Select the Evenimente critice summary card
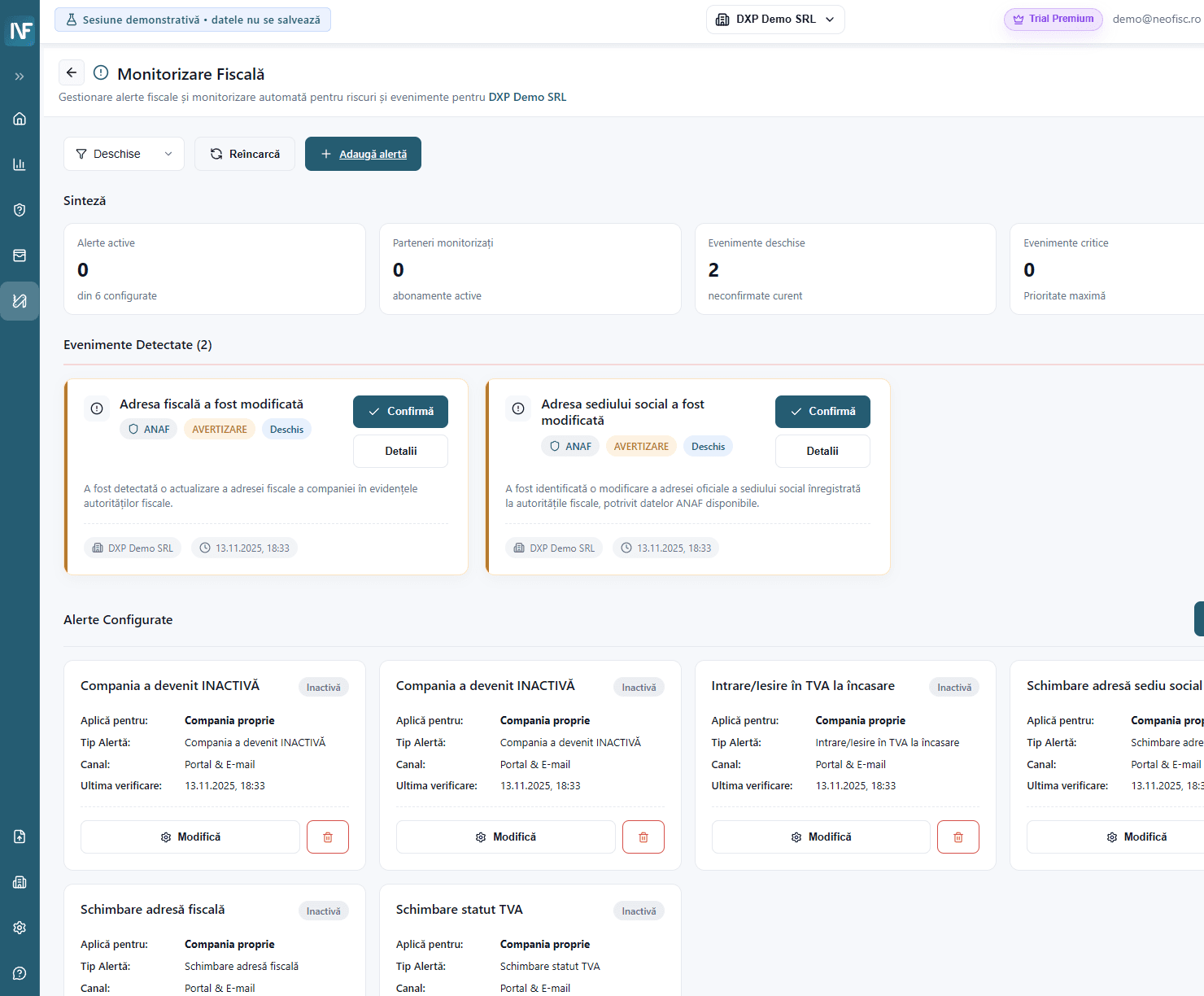Screen dimensions: 1204x996 coord(1106,269)
